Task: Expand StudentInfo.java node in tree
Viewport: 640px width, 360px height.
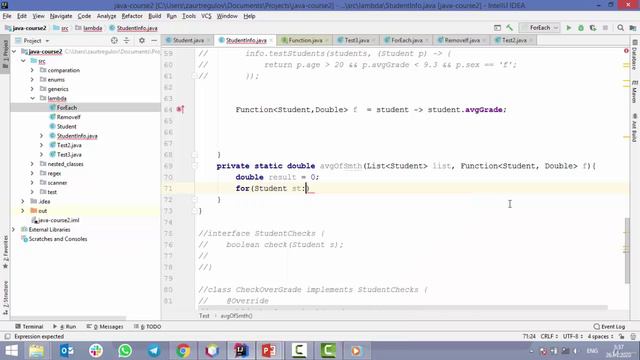Action: (41, 136)
